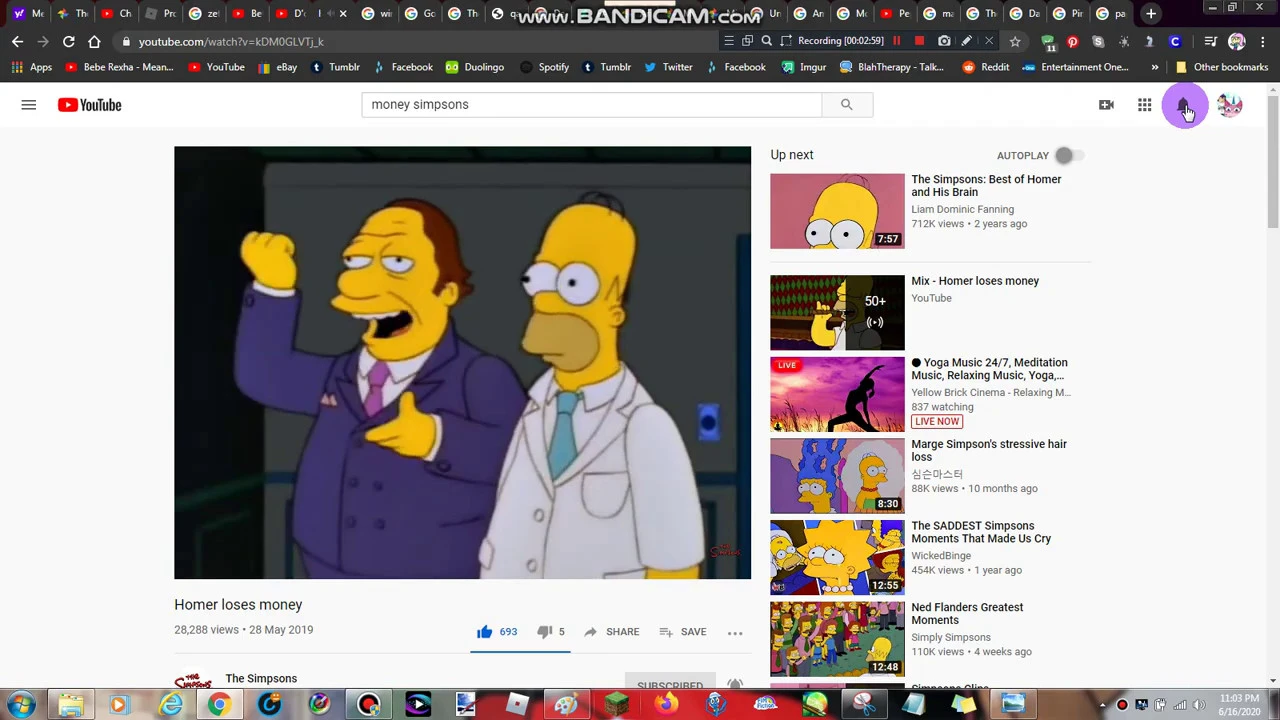Open the Duolingo bookmark
Screen dimensions: 1280x720
coord(475,67)
